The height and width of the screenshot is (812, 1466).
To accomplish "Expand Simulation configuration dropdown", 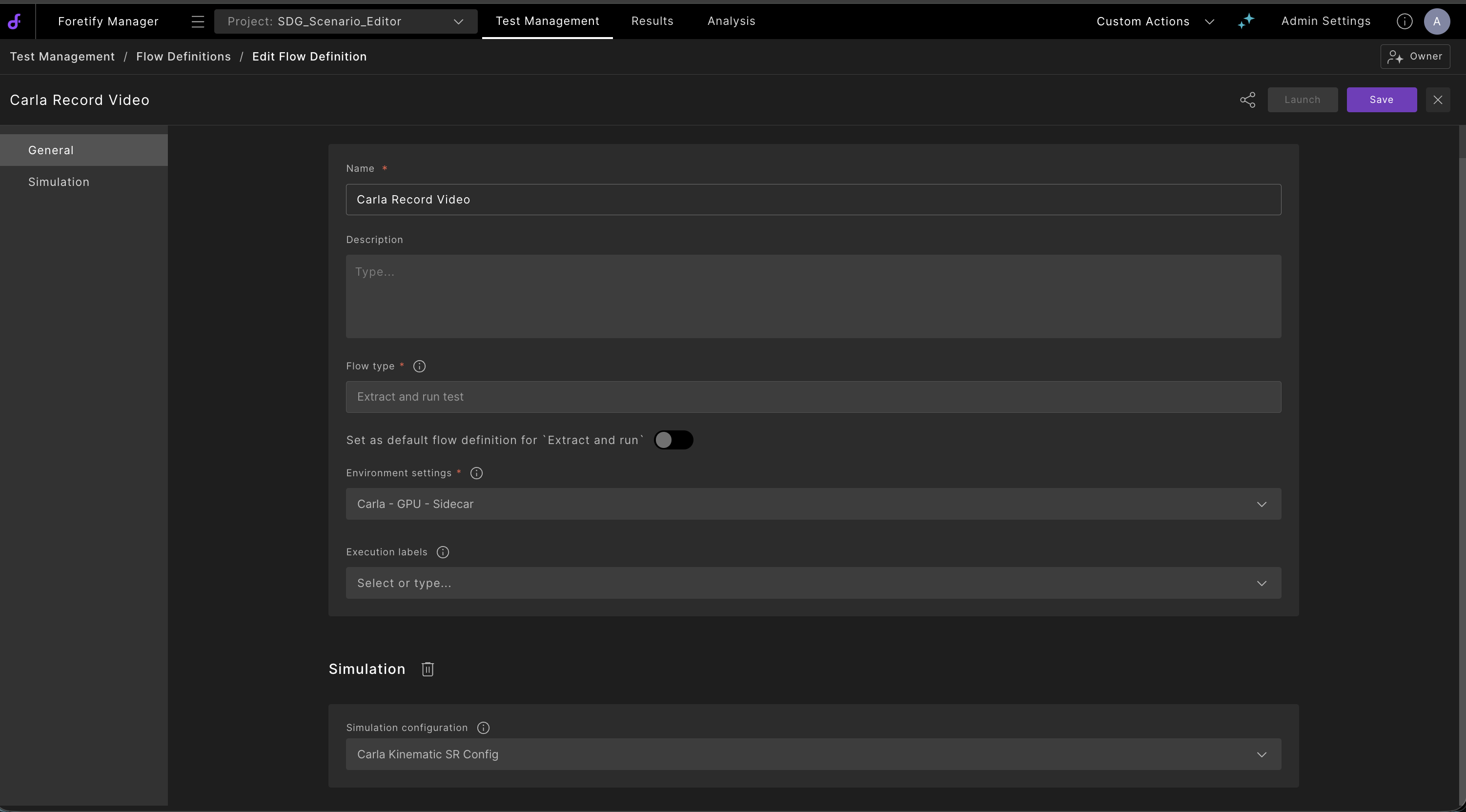I will coord(813,754).
